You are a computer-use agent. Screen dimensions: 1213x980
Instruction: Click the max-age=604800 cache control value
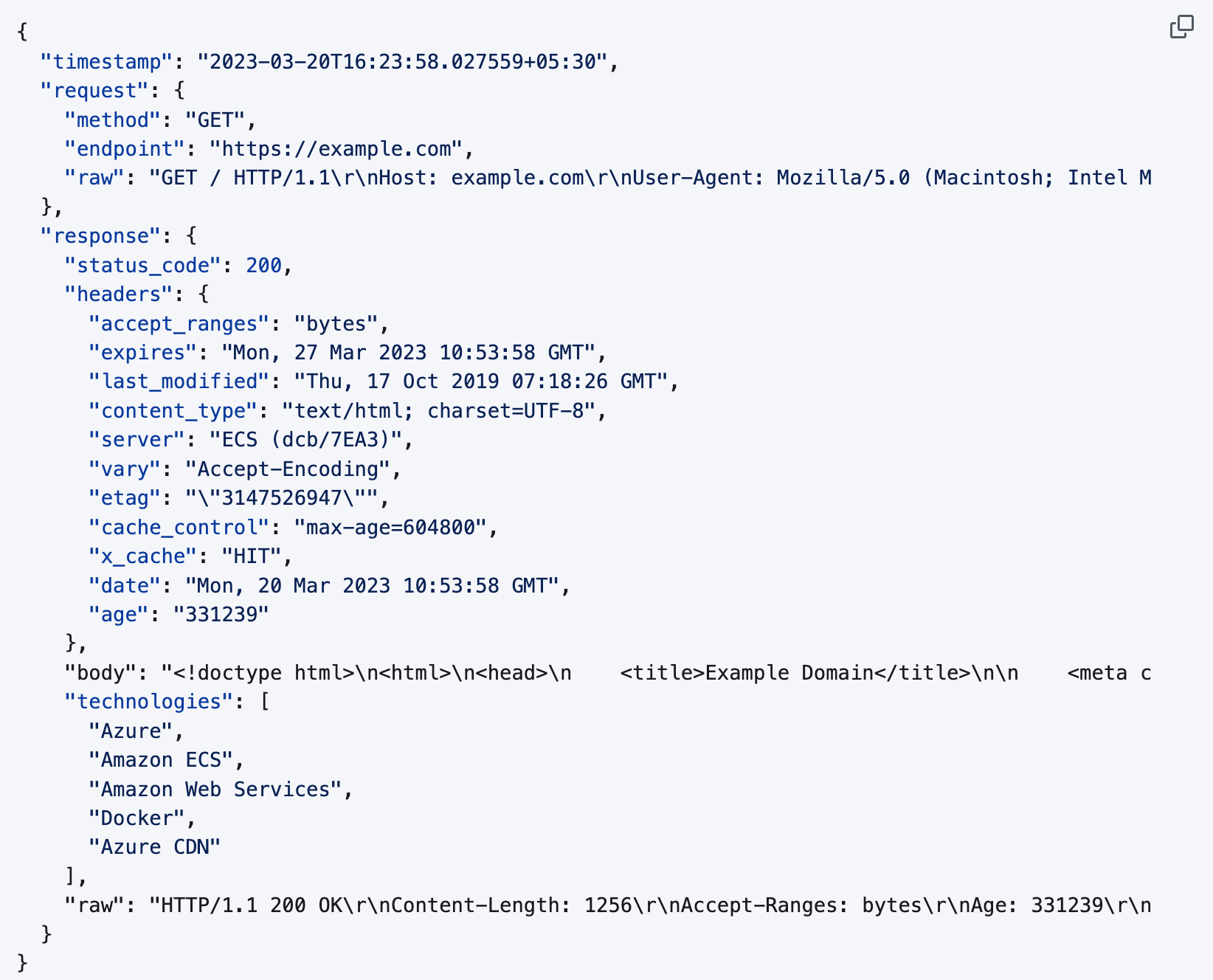(x=390, y=528)
